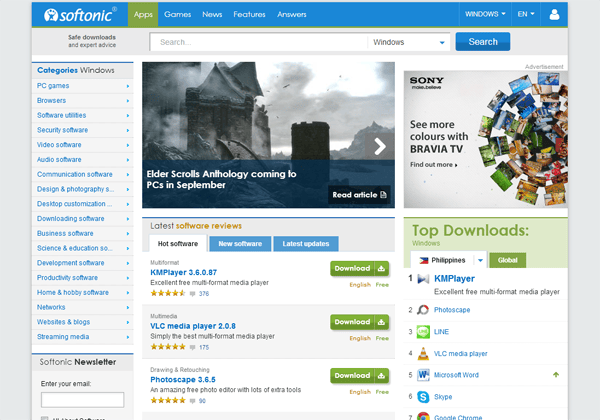Open the VLC cone icon in Top Downloads
This screenshot has width=600, height=420.
coord(423,353)
